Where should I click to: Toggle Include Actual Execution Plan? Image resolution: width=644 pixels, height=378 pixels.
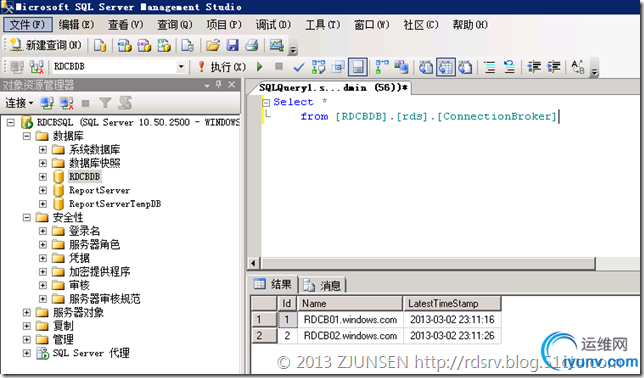(x=382, y=67)
